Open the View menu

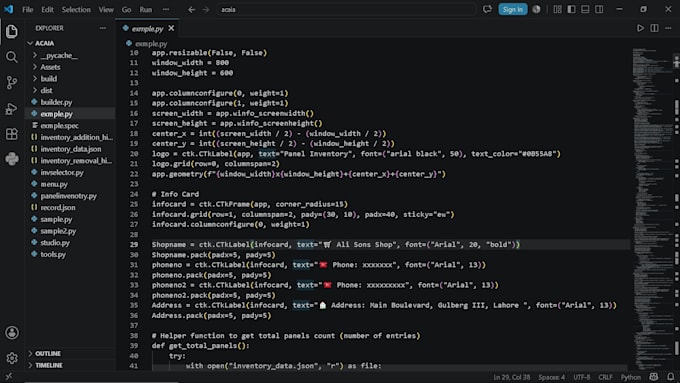[x=106, y=10]
